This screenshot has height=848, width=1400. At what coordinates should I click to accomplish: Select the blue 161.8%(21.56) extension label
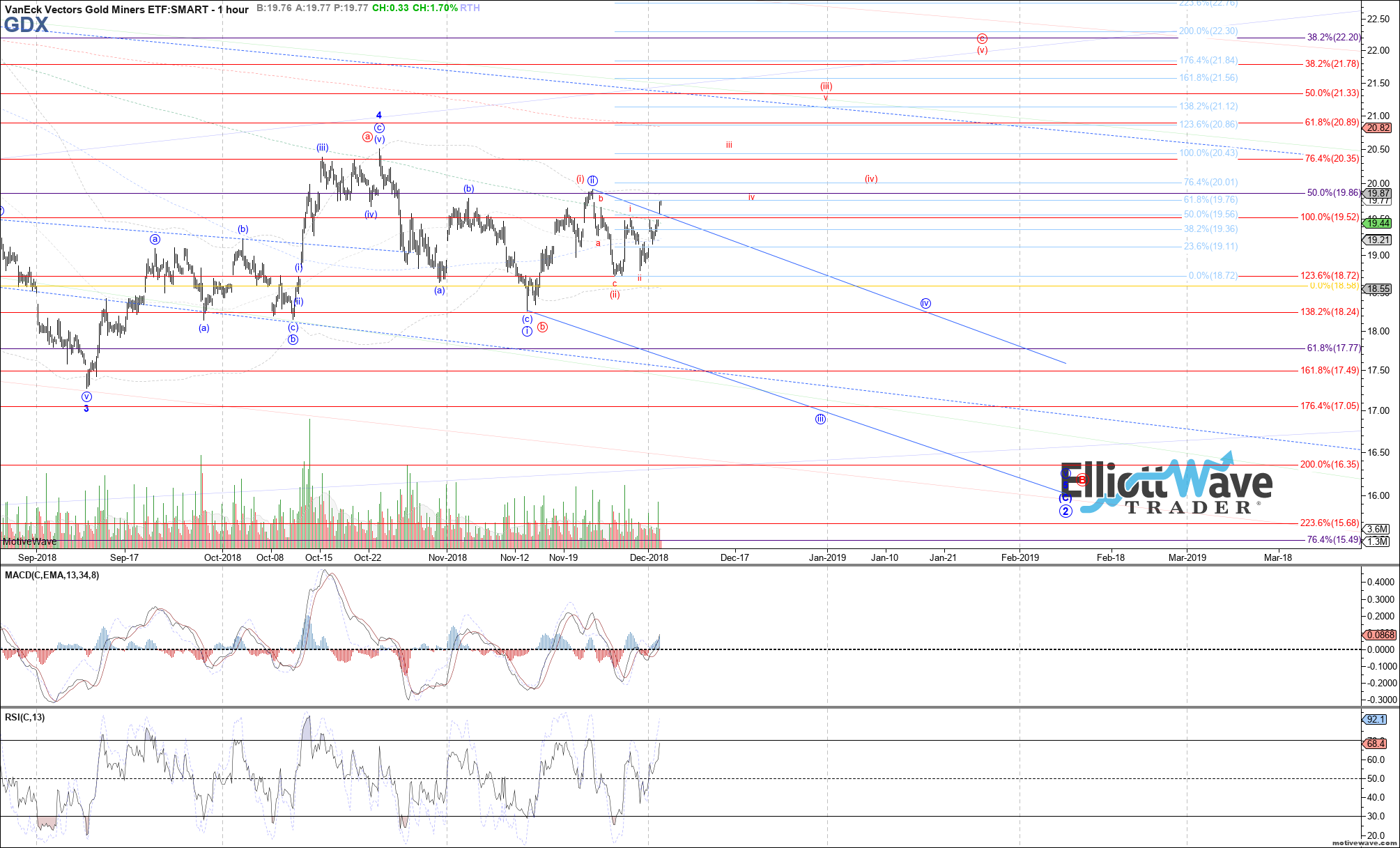tap(1208, 77)
